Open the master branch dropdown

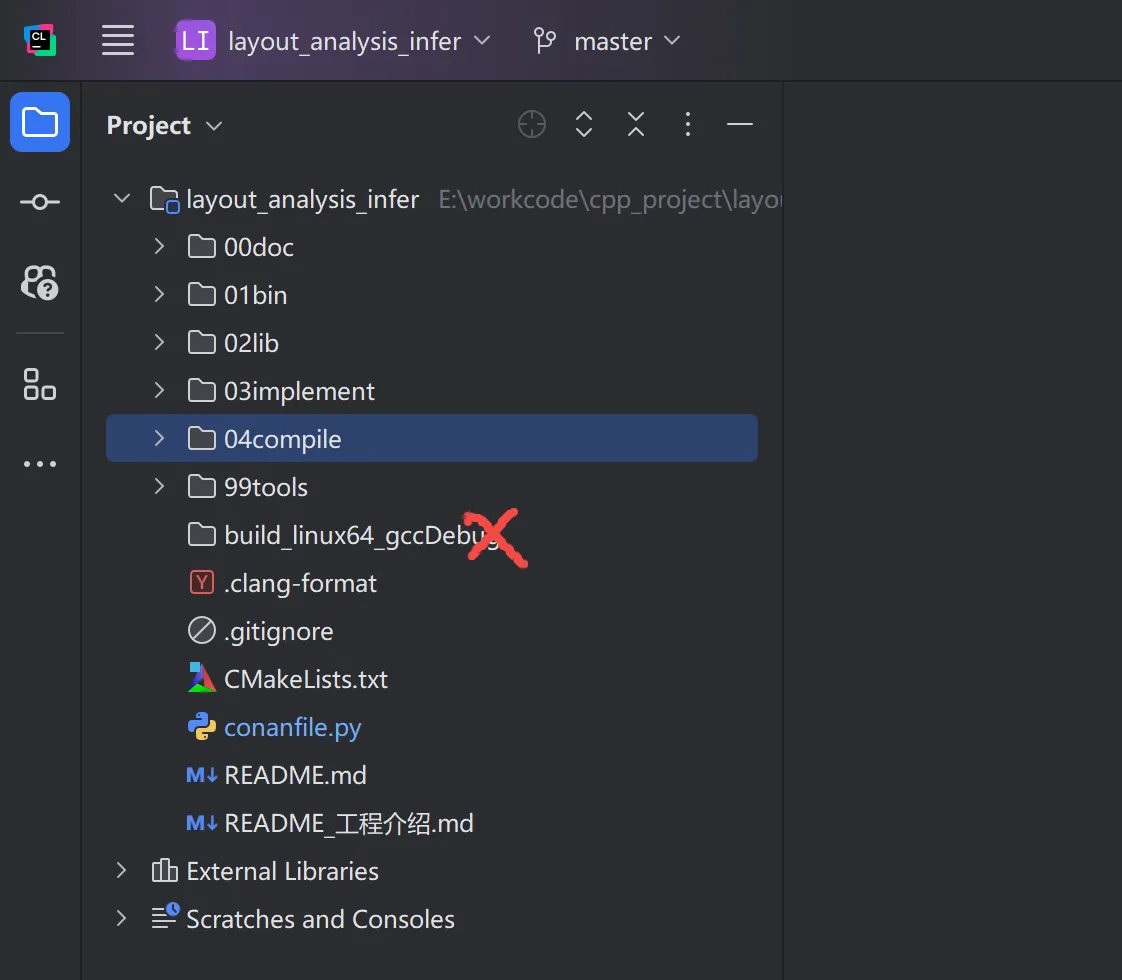tap(607, 41)
